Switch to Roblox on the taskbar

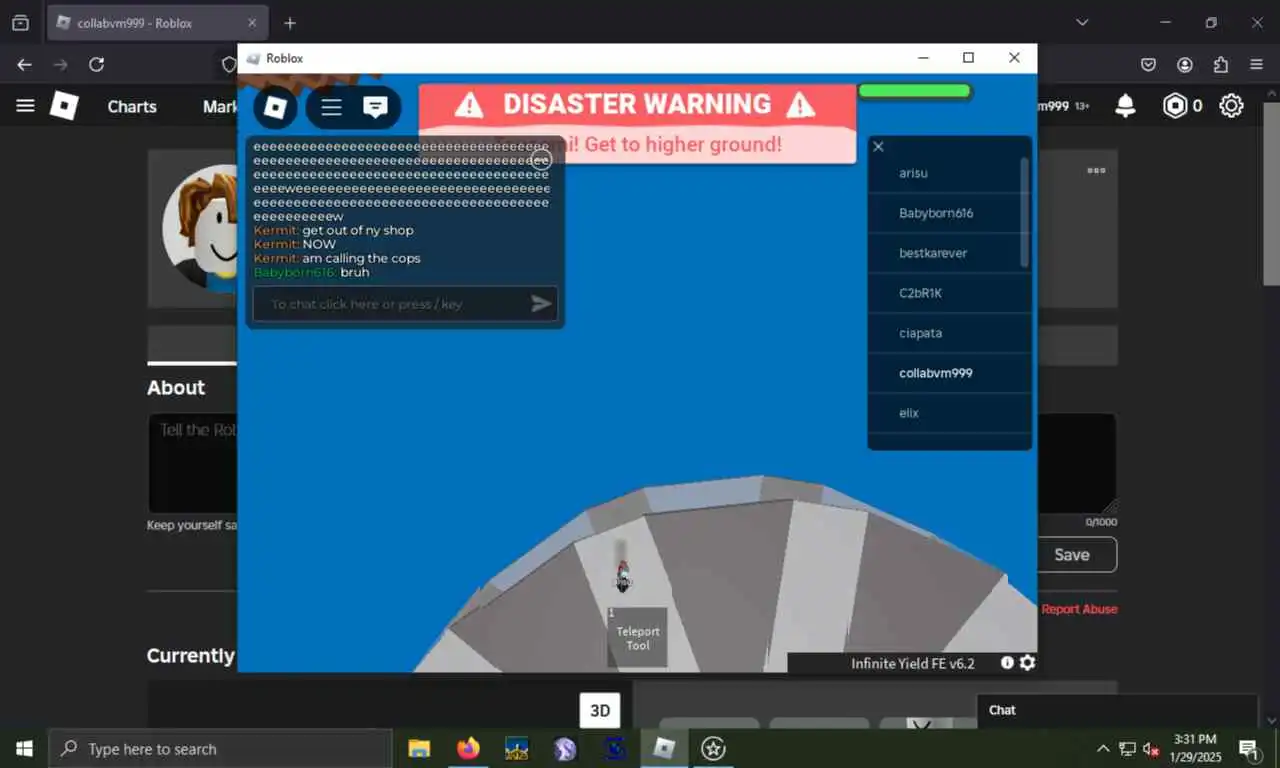click(x=664, y=748)
